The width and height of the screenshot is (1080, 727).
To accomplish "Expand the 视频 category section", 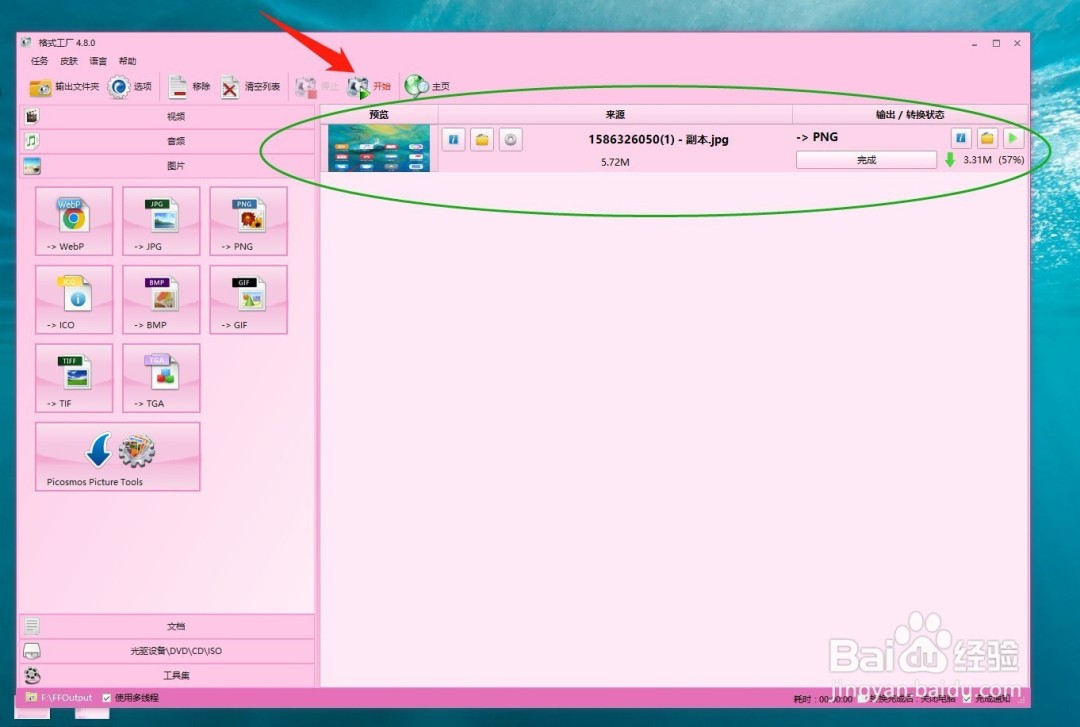I will (167, 116).
